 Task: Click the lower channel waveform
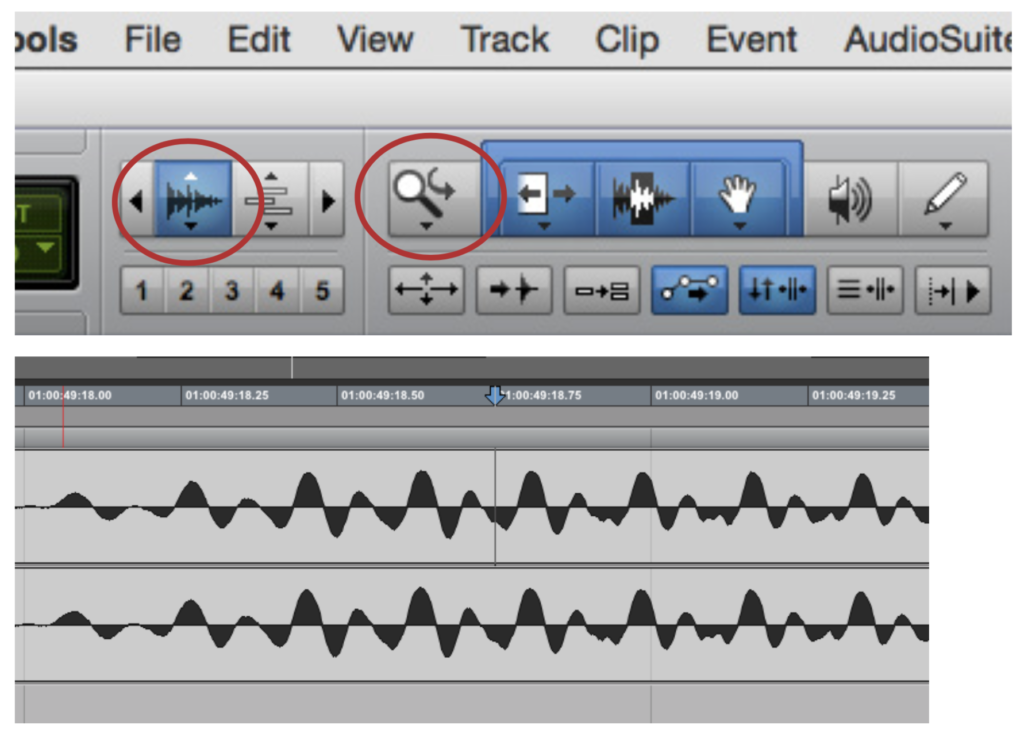pos(472,623)
